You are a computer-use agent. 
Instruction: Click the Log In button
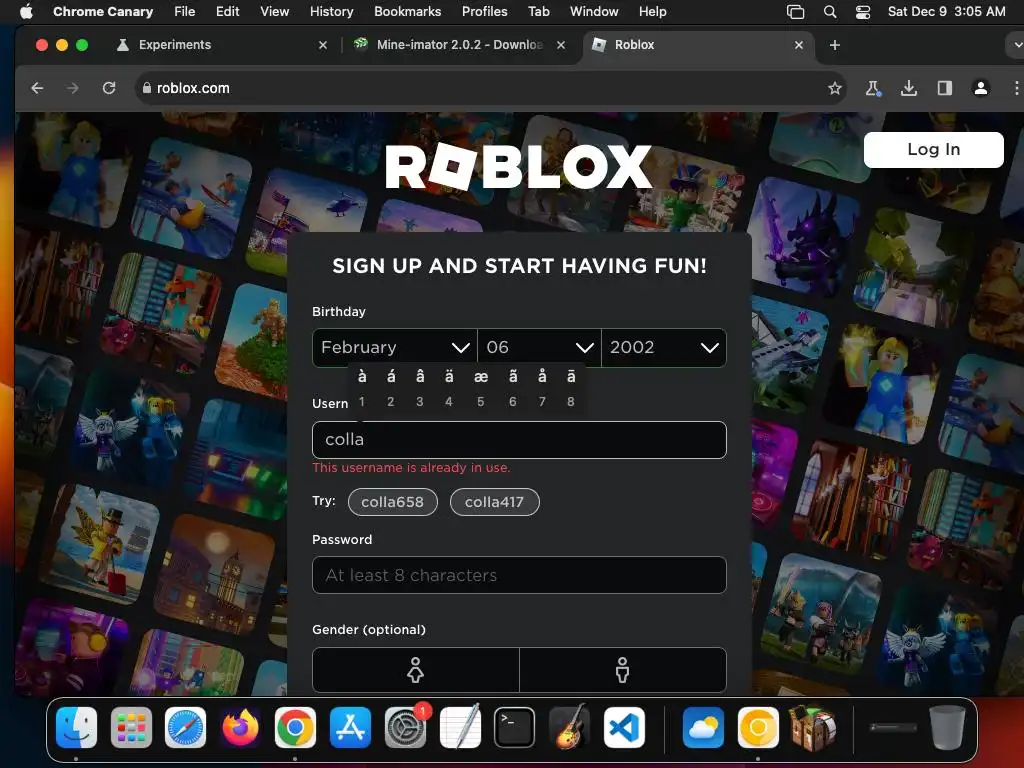[933, 150]
